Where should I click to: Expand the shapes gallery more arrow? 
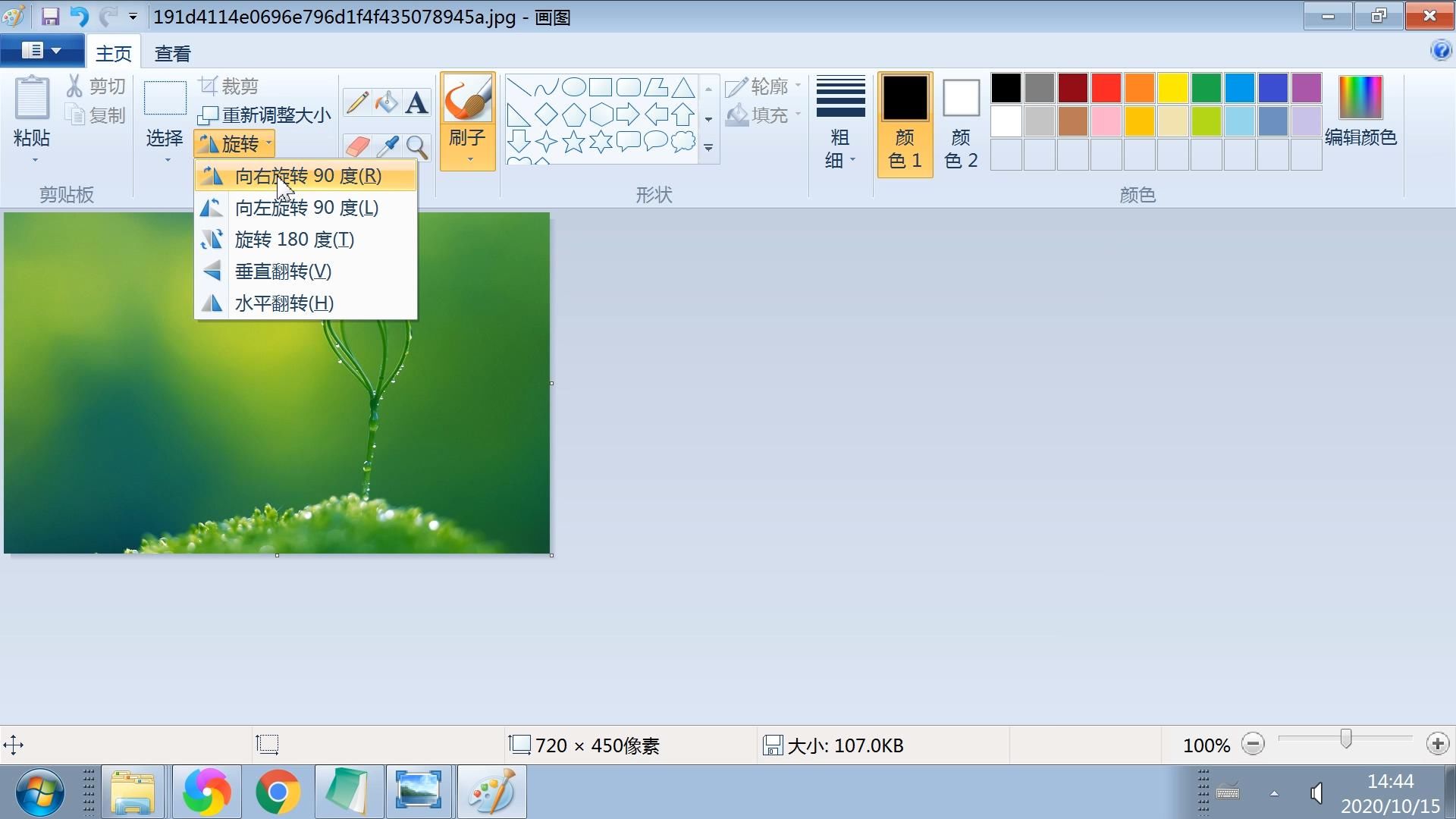pyautogui.click(x=708, y=148)
